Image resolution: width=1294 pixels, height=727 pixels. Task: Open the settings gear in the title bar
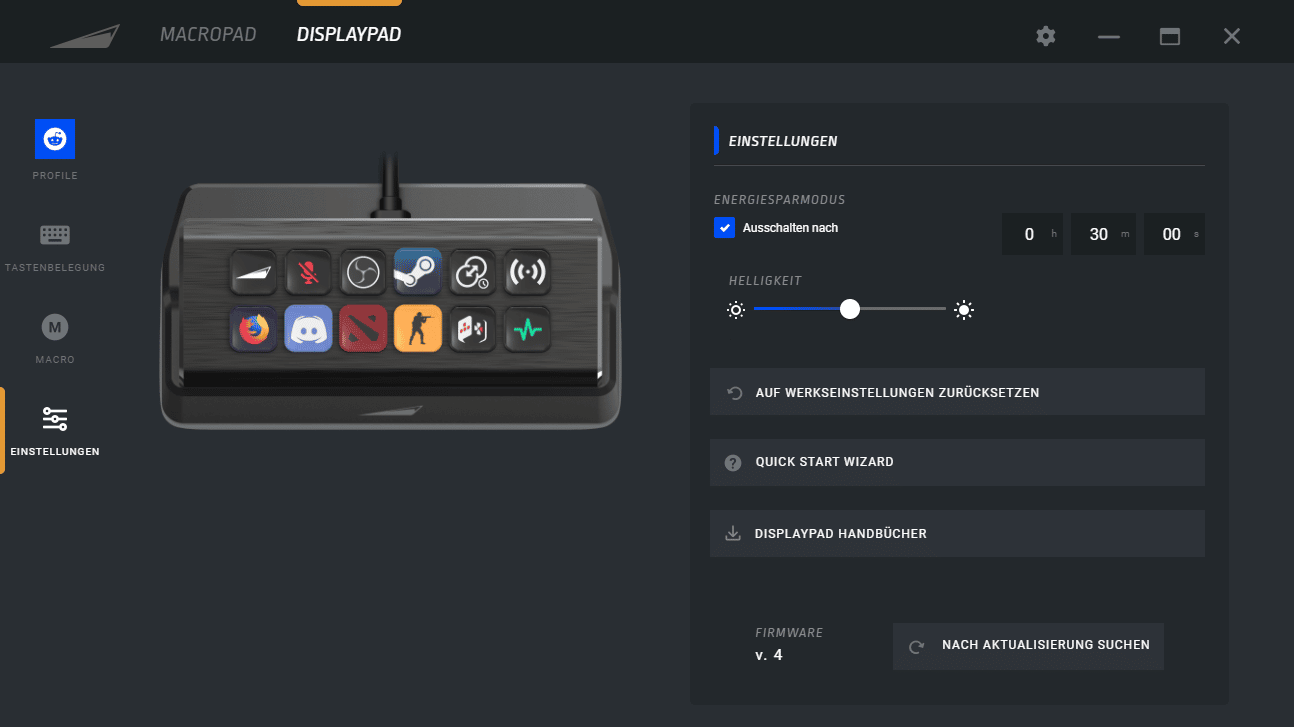[1046, 36]
